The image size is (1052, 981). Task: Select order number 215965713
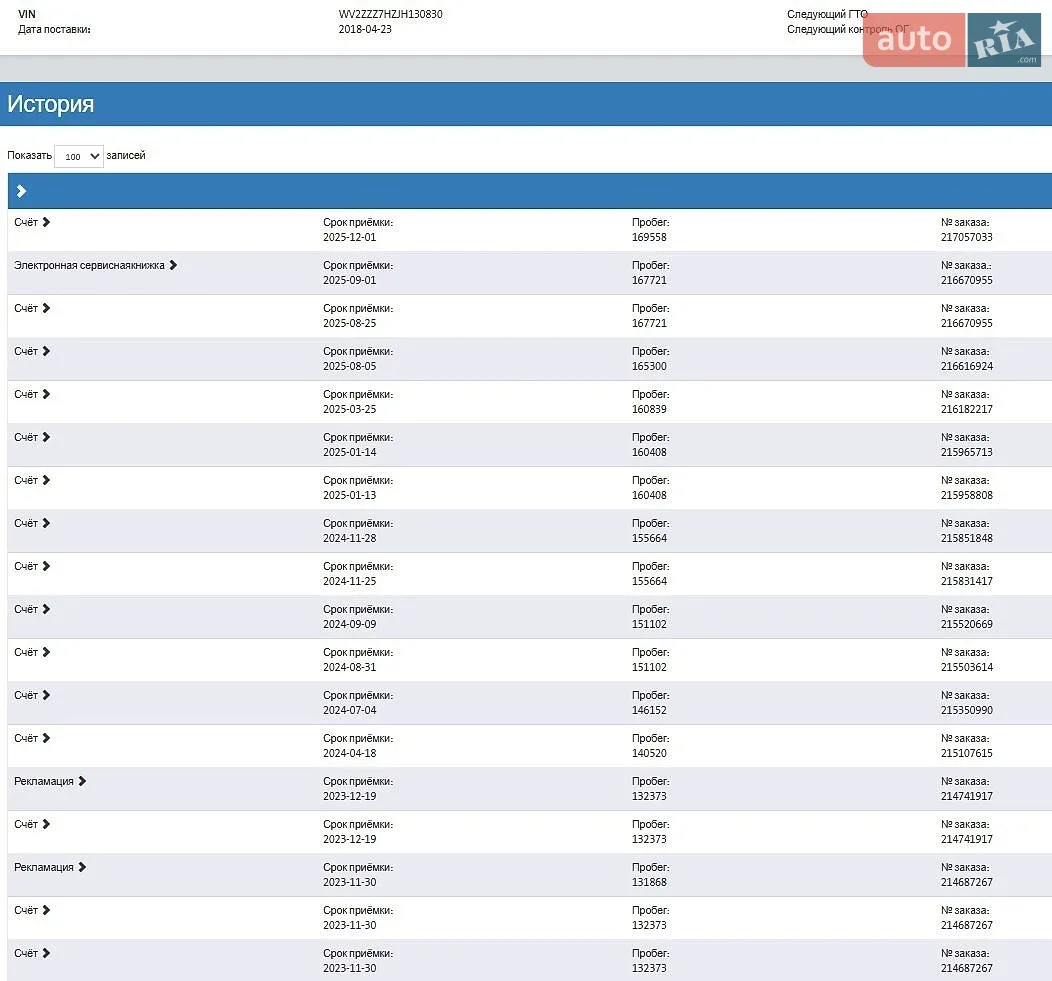pyautogui.click(x=967, y=452)
